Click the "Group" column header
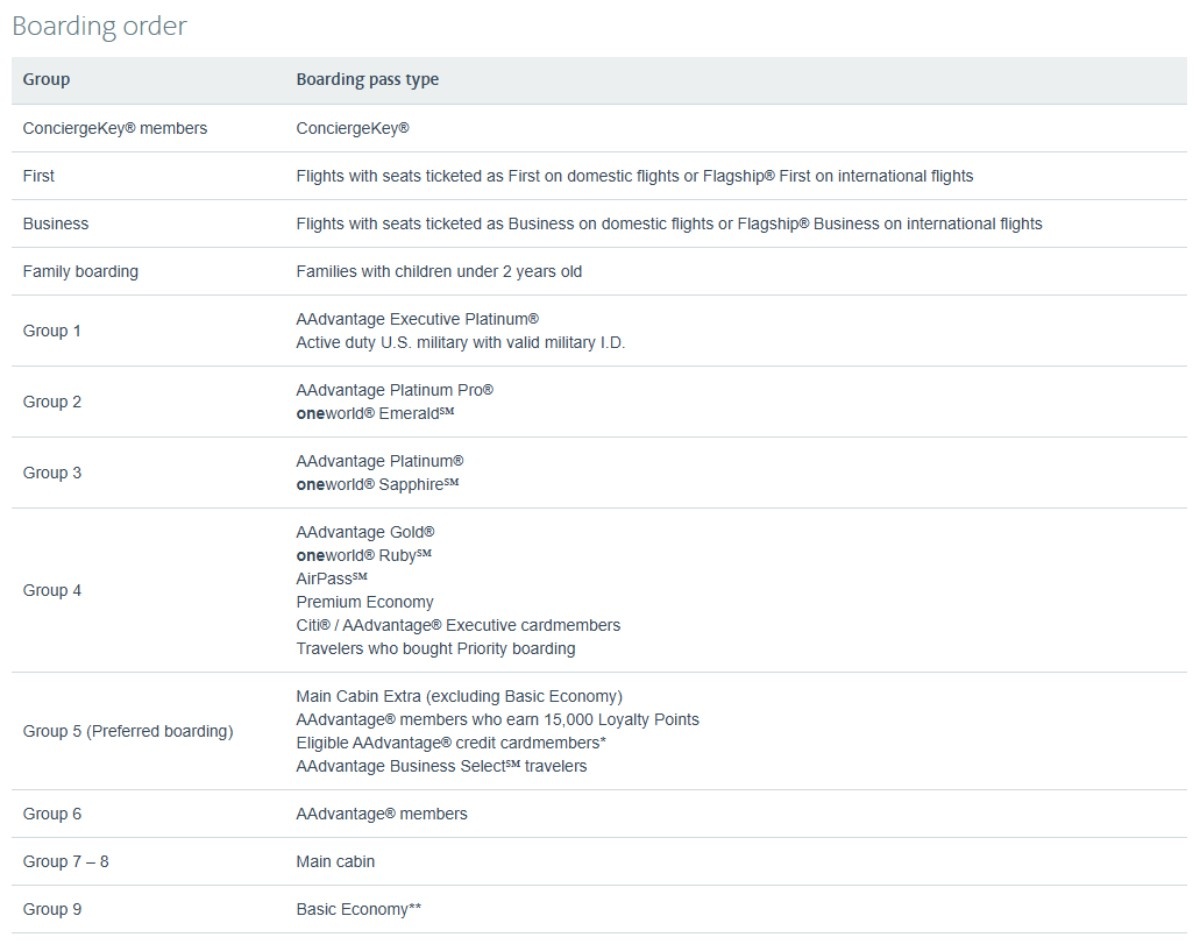 pos(46,80)
